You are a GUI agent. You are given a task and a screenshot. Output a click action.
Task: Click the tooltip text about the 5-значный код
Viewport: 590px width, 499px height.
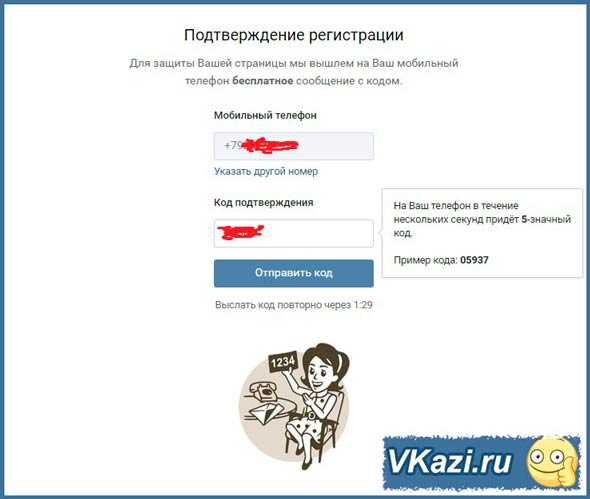482,219
